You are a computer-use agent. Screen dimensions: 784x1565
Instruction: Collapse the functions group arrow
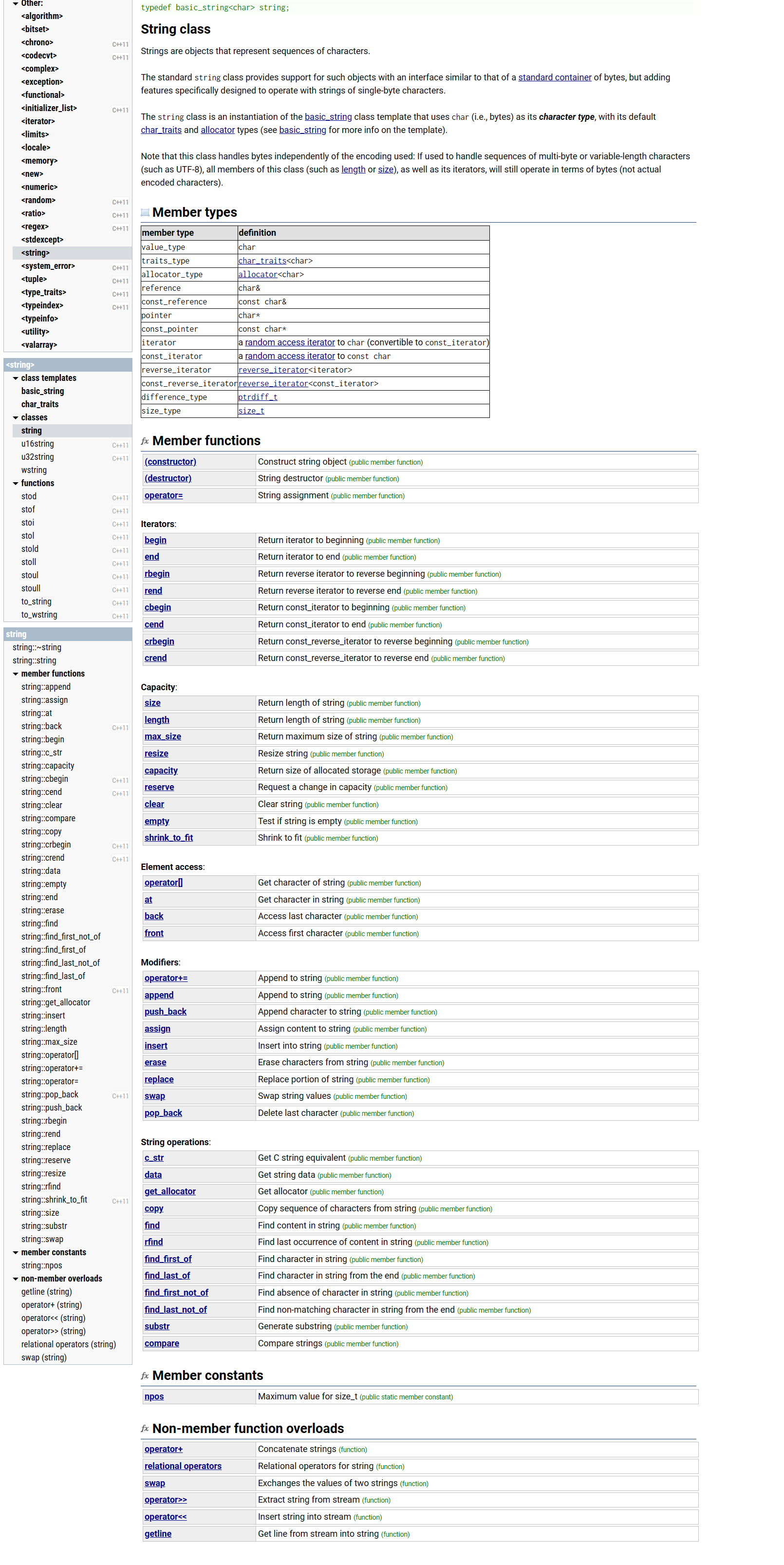(15, 483)
